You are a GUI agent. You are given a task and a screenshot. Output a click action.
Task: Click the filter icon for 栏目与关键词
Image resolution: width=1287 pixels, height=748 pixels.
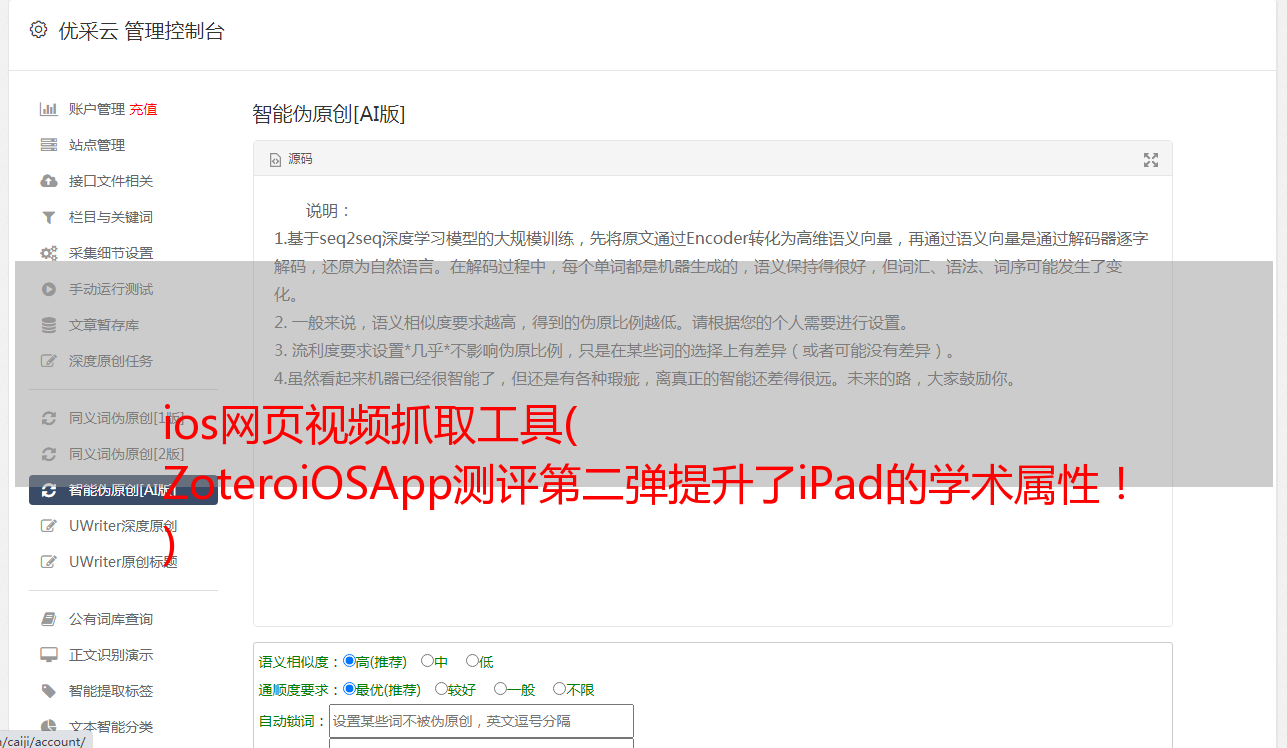click(48, 217)
